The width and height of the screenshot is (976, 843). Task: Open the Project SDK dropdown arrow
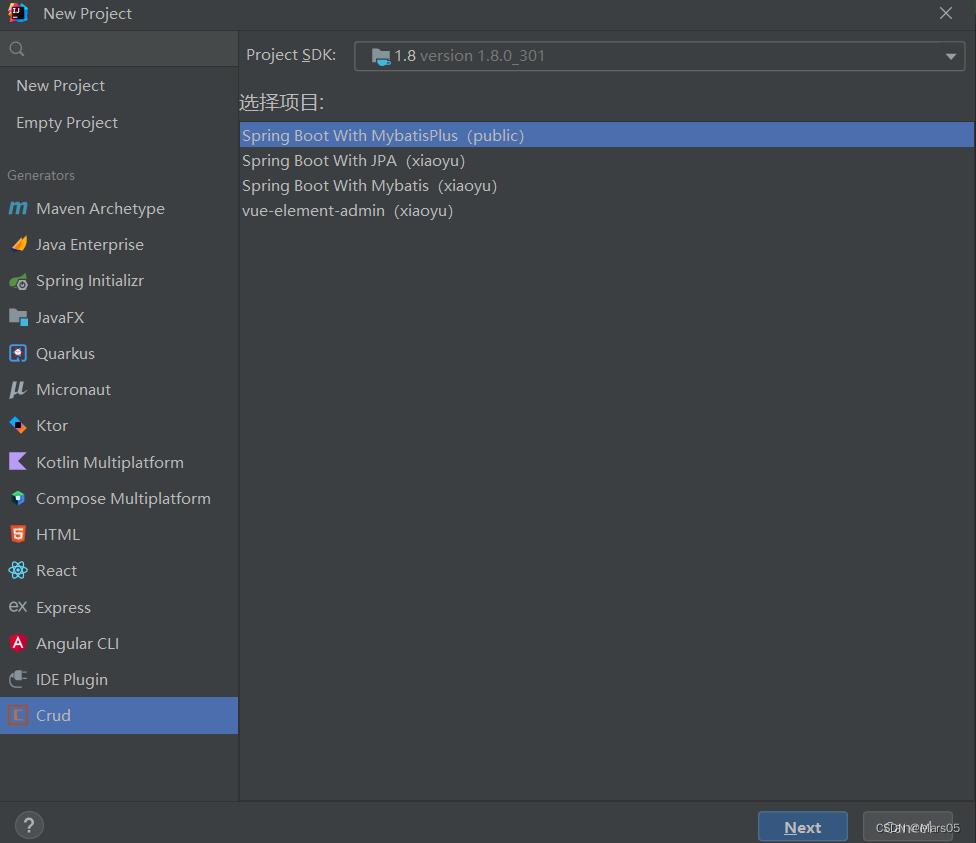coord(950,57)
